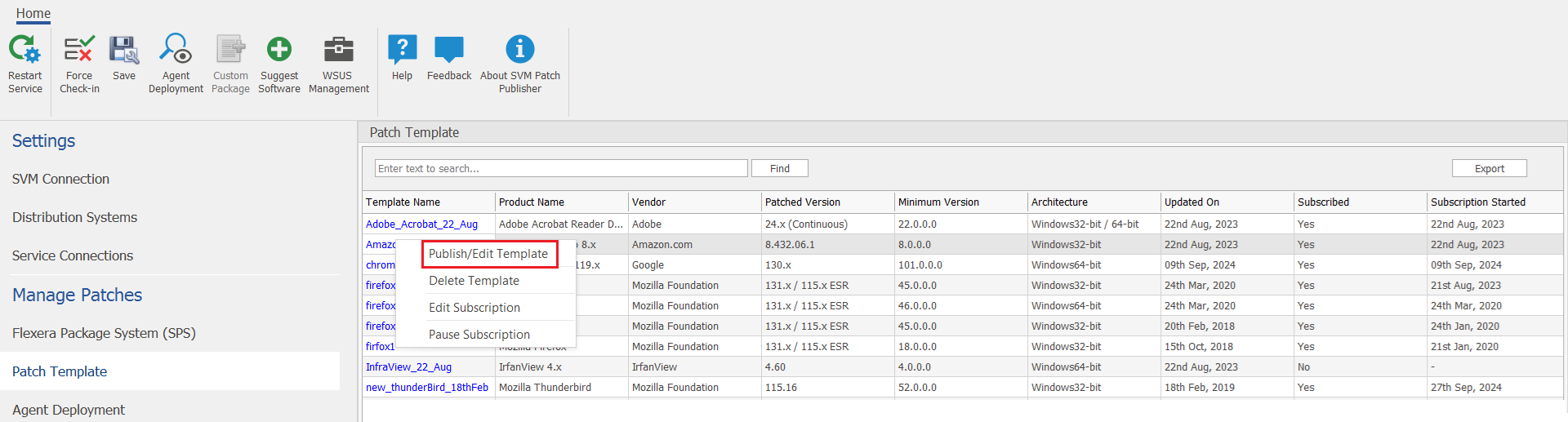Sort by Architecture column header

coord(1094,202)
